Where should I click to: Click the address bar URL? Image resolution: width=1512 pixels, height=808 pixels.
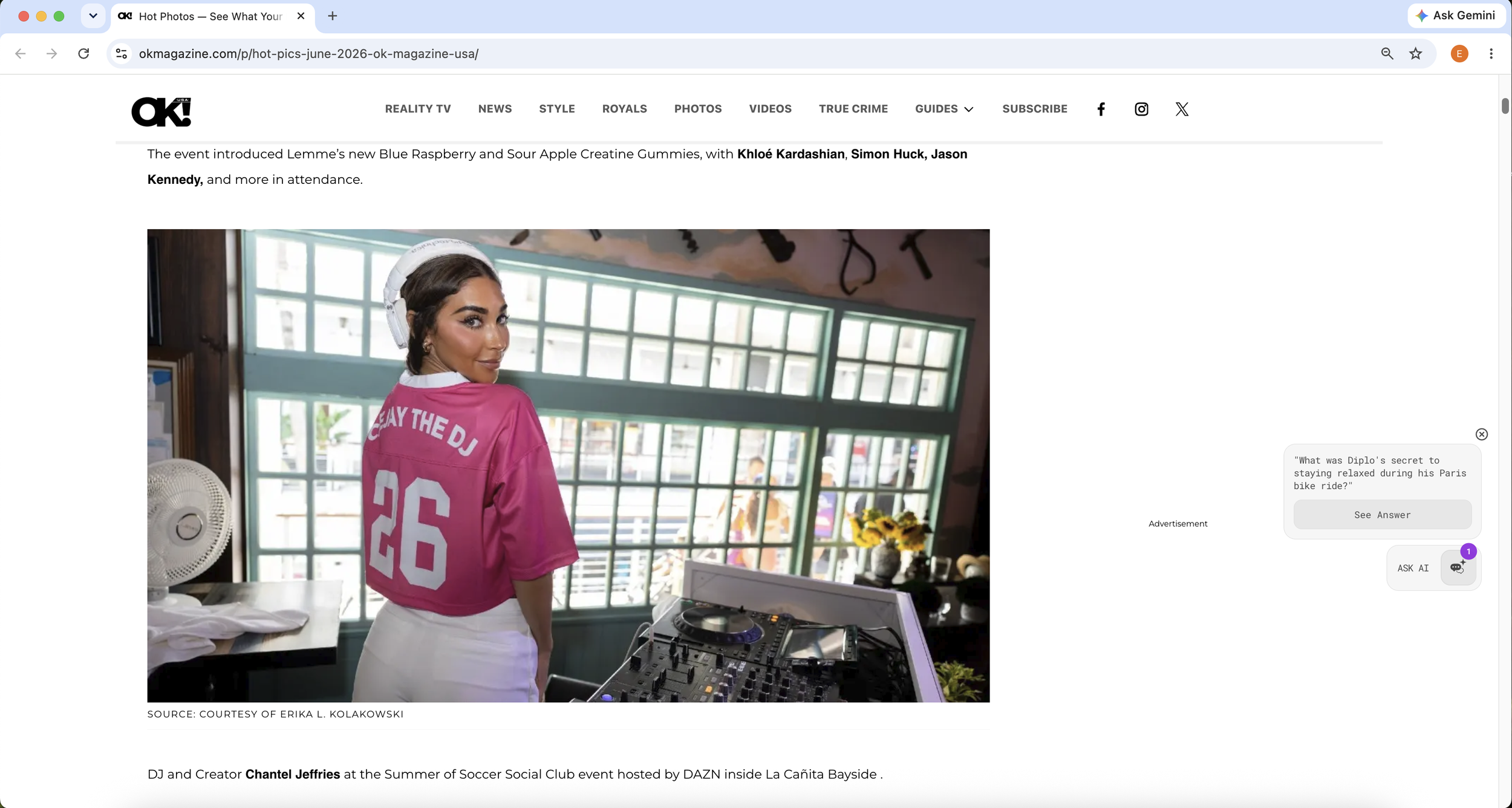tap(308, 54)
